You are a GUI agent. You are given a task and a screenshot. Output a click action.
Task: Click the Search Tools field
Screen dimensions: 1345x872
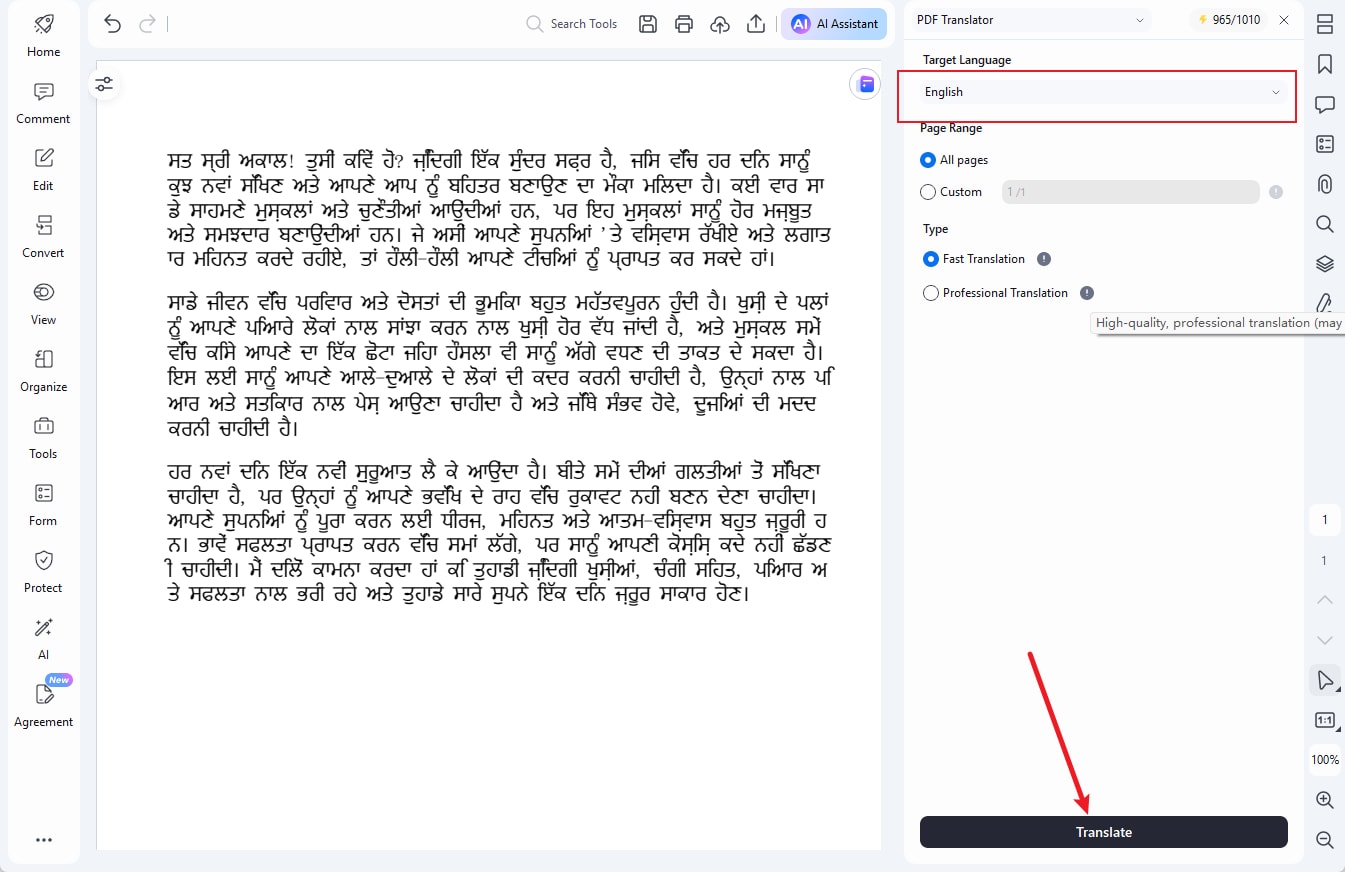(x=572, y=24)
